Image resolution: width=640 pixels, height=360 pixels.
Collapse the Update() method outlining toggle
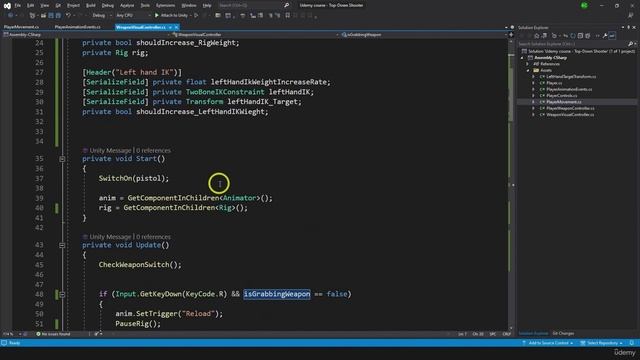pos(62,245)
